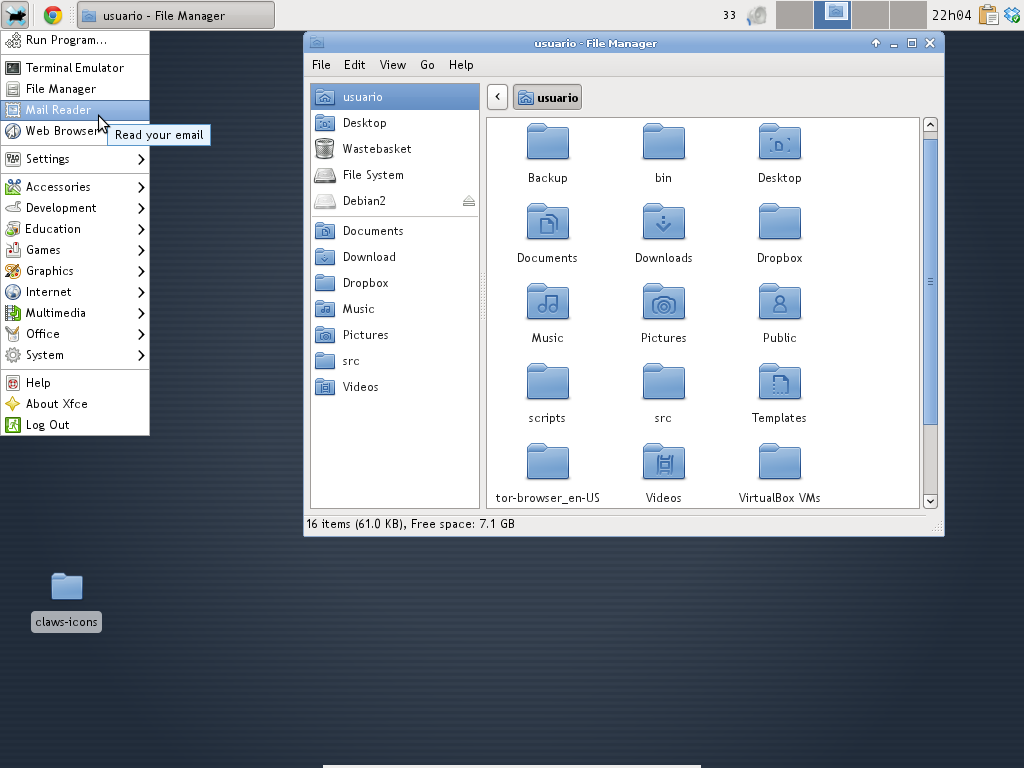Select the scripts folder icon
The height and width of the screenshot is (768, 1024).
click(547, 383)
